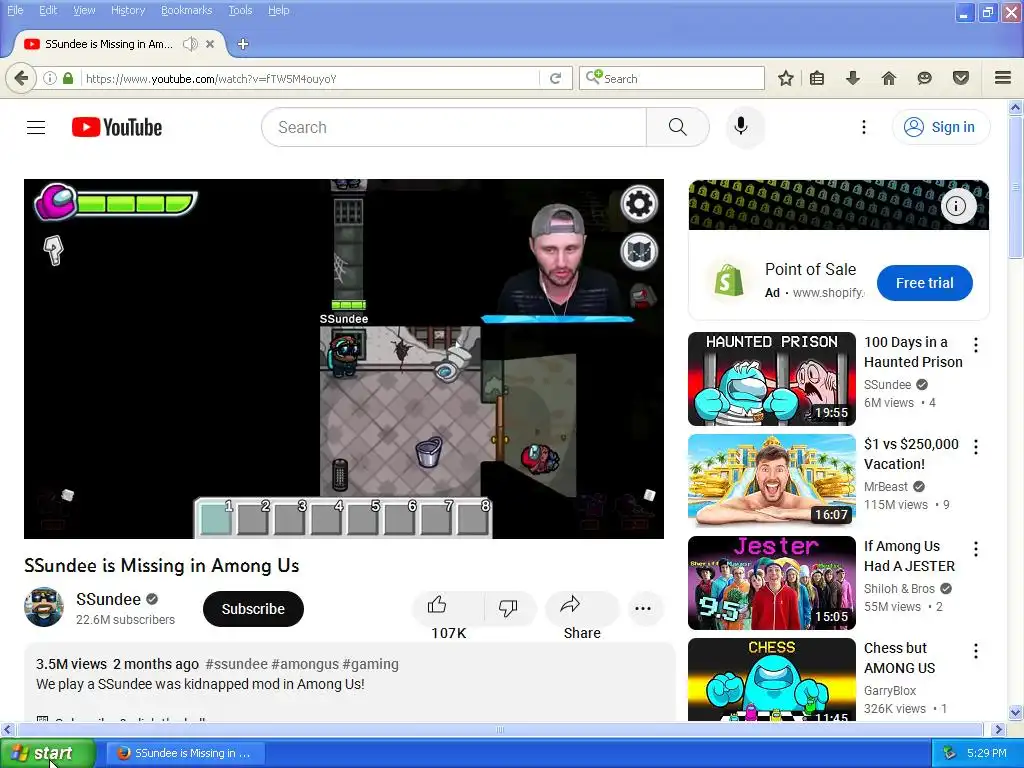
Task: Click the #gaming hashtag
Action: pyautogui.click(x=370, y=664)
